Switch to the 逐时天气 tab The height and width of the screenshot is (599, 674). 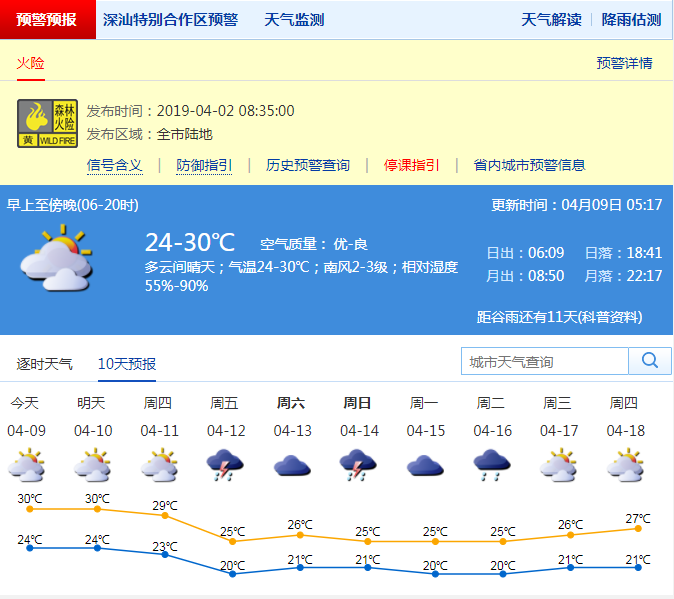44,363
